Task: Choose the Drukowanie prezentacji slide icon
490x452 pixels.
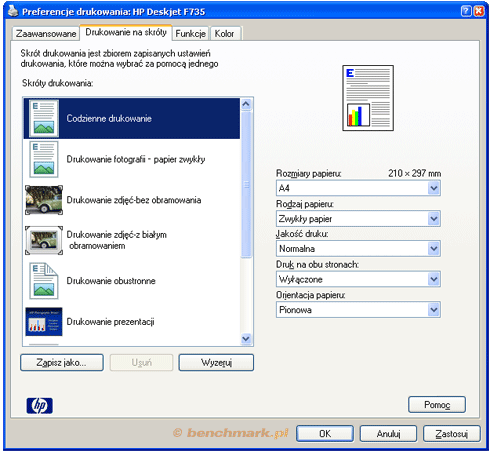Action: 44,322
